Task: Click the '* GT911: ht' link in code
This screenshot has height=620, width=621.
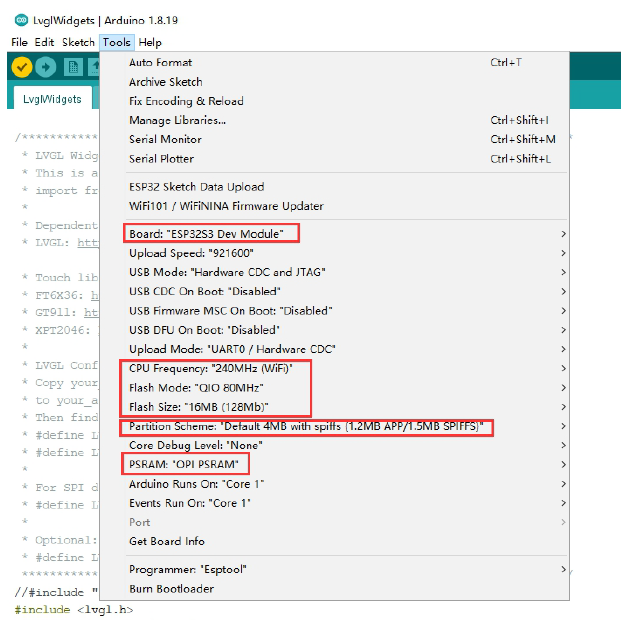Action: click(91, 312)
